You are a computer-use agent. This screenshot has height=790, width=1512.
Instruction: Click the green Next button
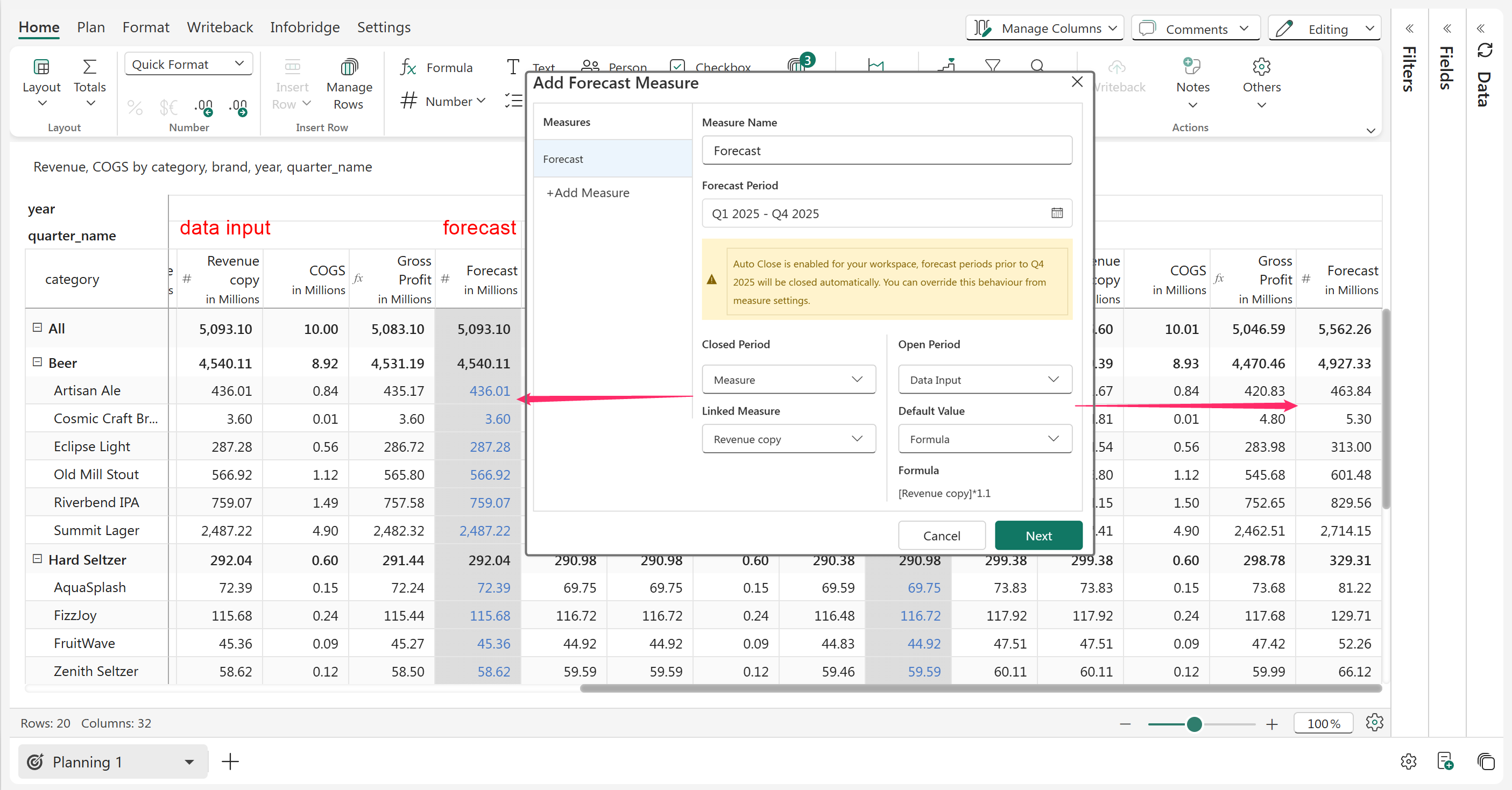[x=1038, y=536]
